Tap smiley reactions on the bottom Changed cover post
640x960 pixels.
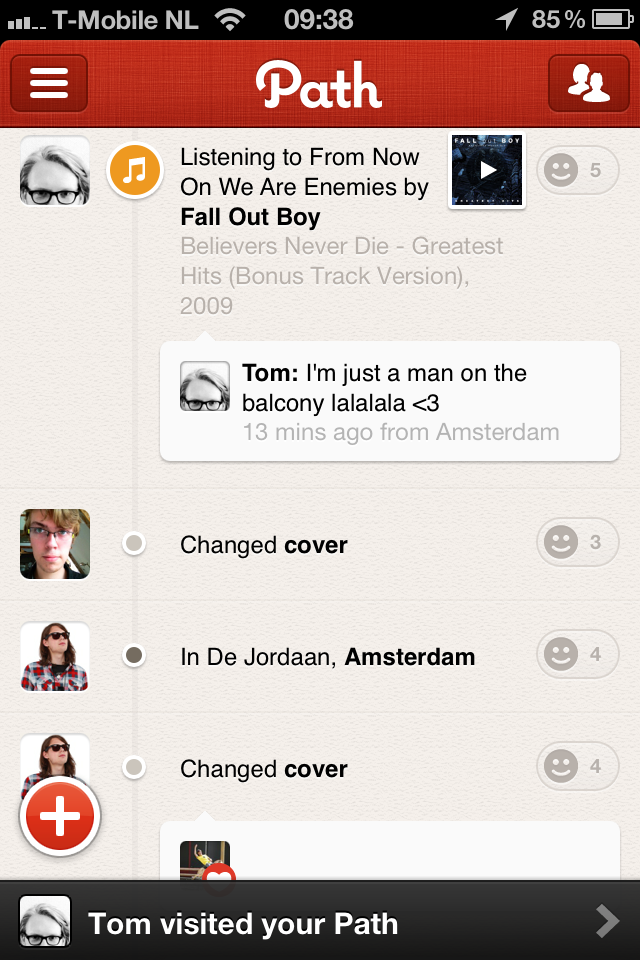[577, 768]
